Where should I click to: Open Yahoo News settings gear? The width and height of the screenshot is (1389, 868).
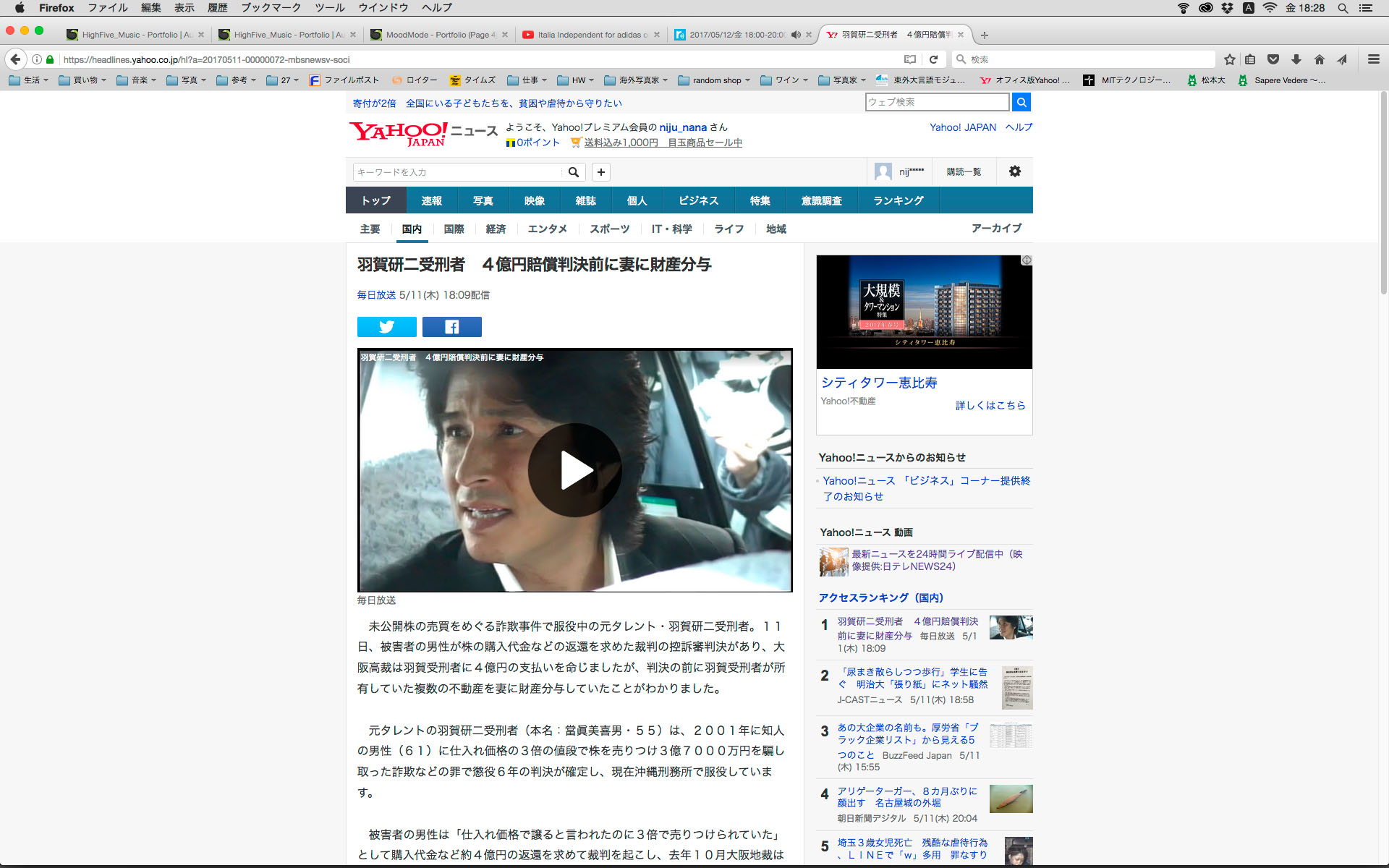[1014, 171]
